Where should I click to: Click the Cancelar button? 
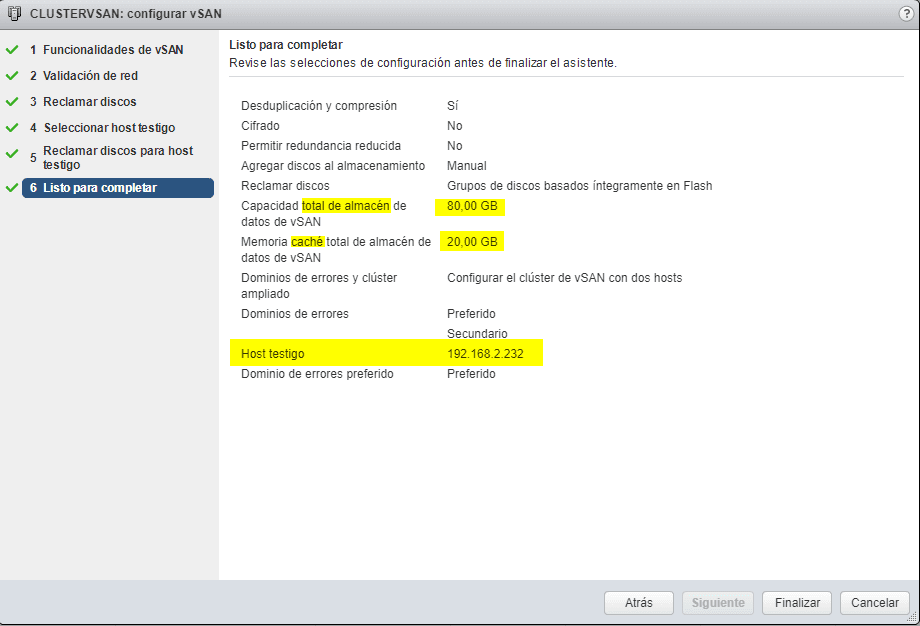tap(874, 603)
